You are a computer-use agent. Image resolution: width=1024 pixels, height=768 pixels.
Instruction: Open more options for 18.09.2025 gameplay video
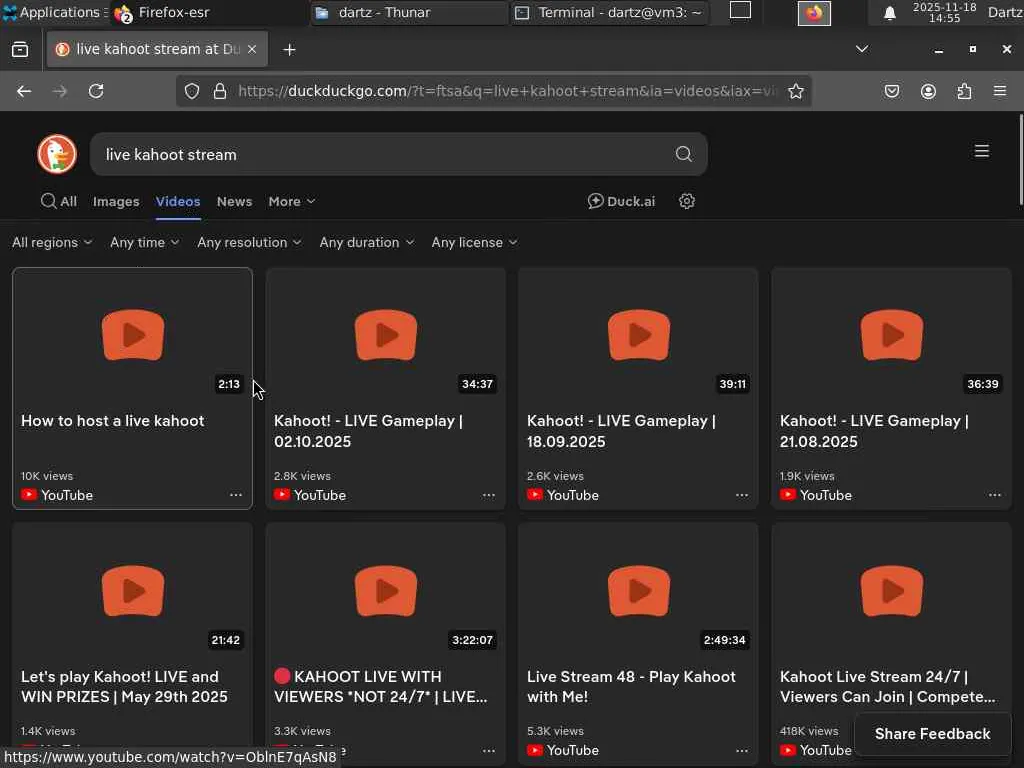click(x=742, y=495)
